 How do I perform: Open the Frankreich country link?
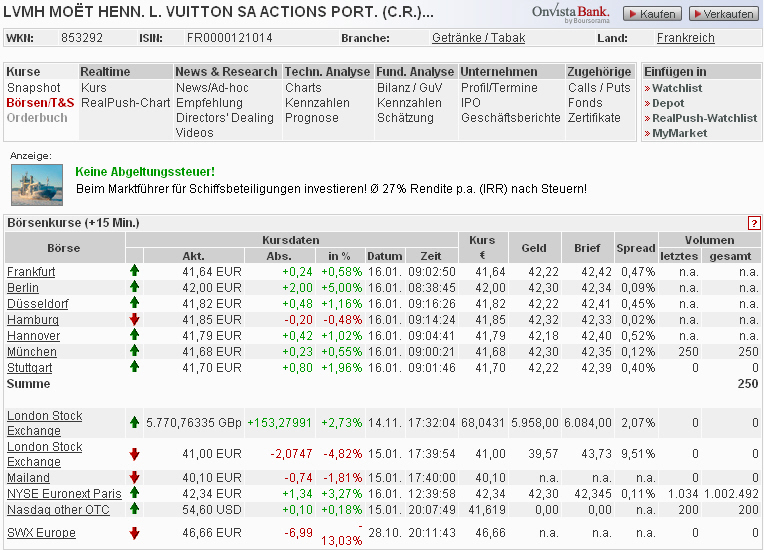pos(686,38)
